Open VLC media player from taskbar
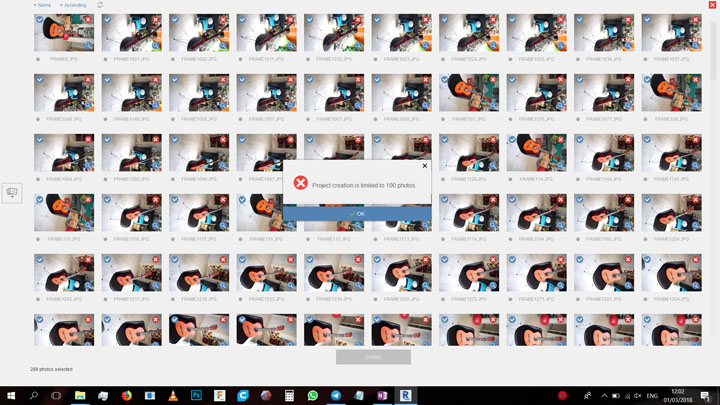This screenshot has height=405, width=720. pyautogui.click(x=173, y=395)
